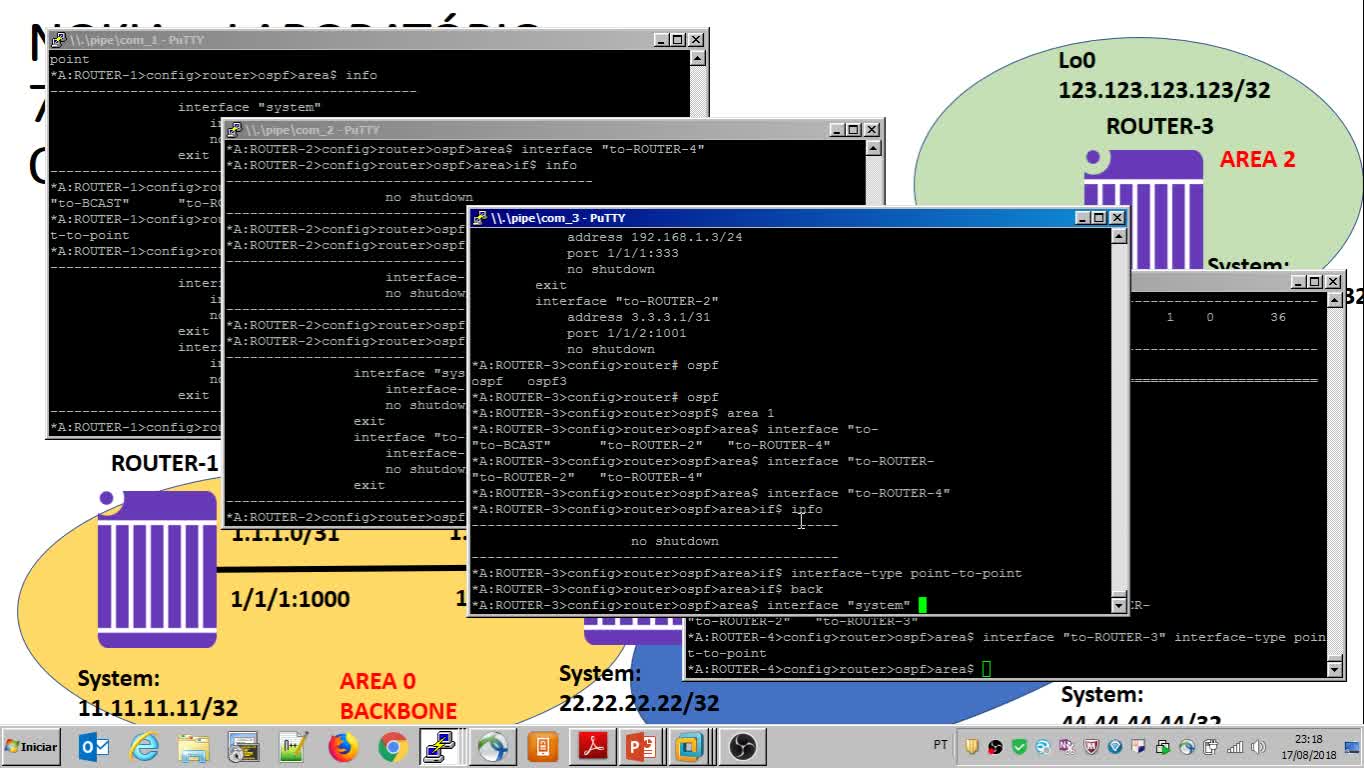Click the PT language indicator

940,745
